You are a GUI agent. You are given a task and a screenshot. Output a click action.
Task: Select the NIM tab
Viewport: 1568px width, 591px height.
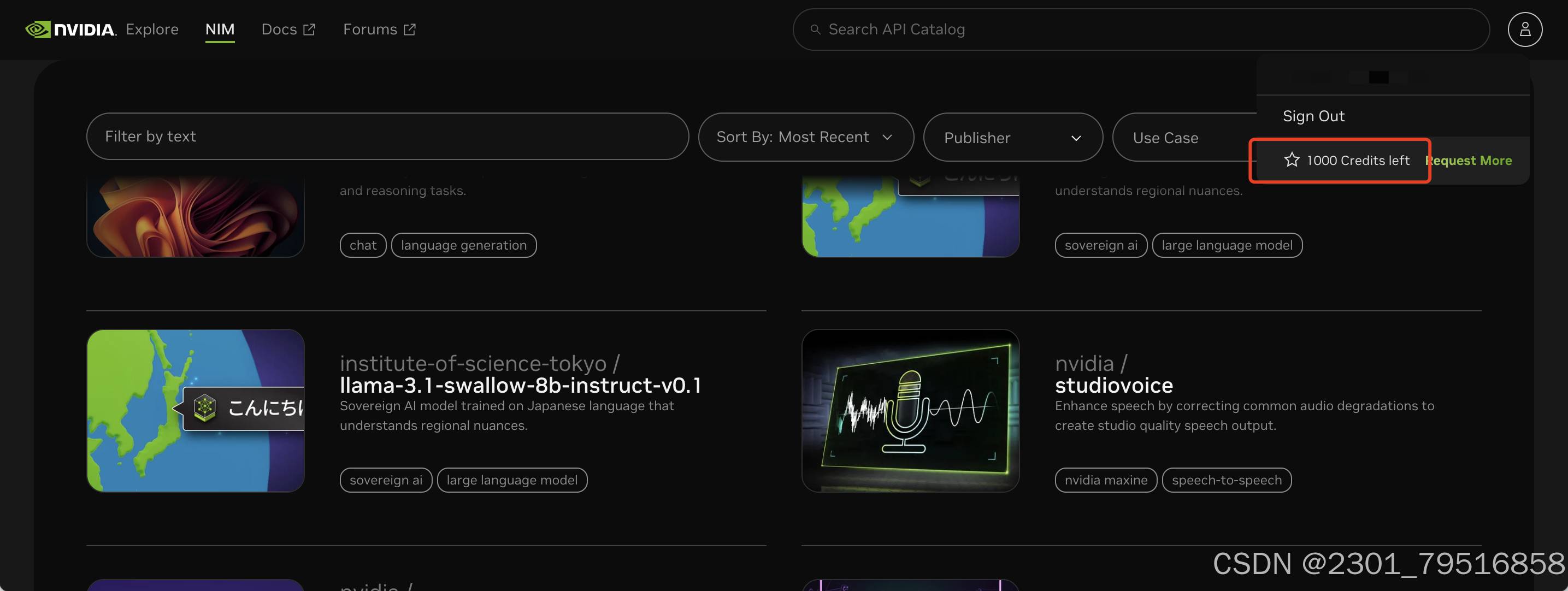[x=220, y=29]
